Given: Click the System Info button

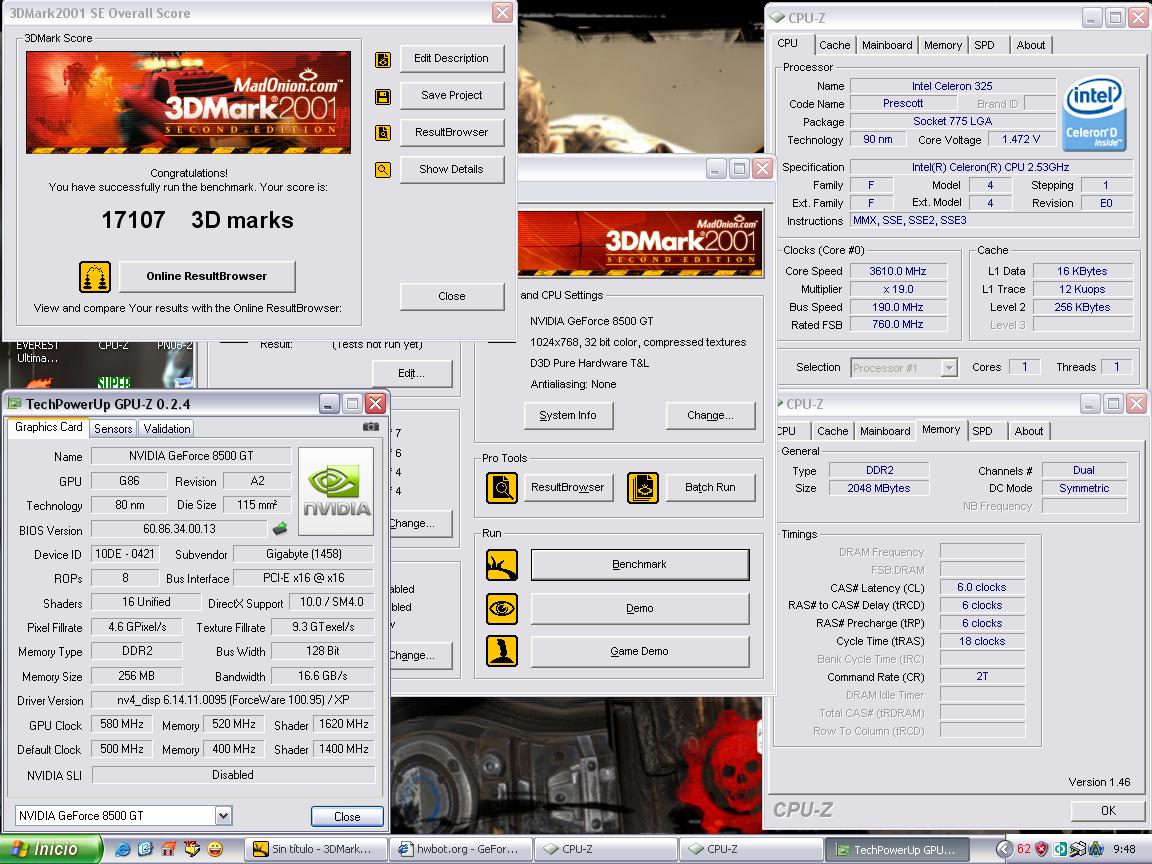Looking at the screenshot, I should coord(568,415).
